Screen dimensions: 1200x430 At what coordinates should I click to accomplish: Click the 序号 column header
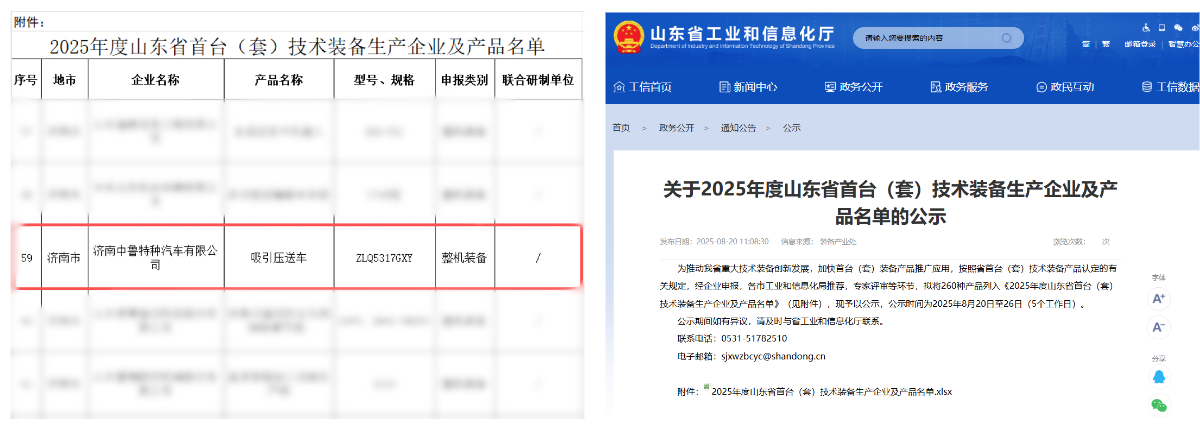pyautogui.click(x=27, y=79)
